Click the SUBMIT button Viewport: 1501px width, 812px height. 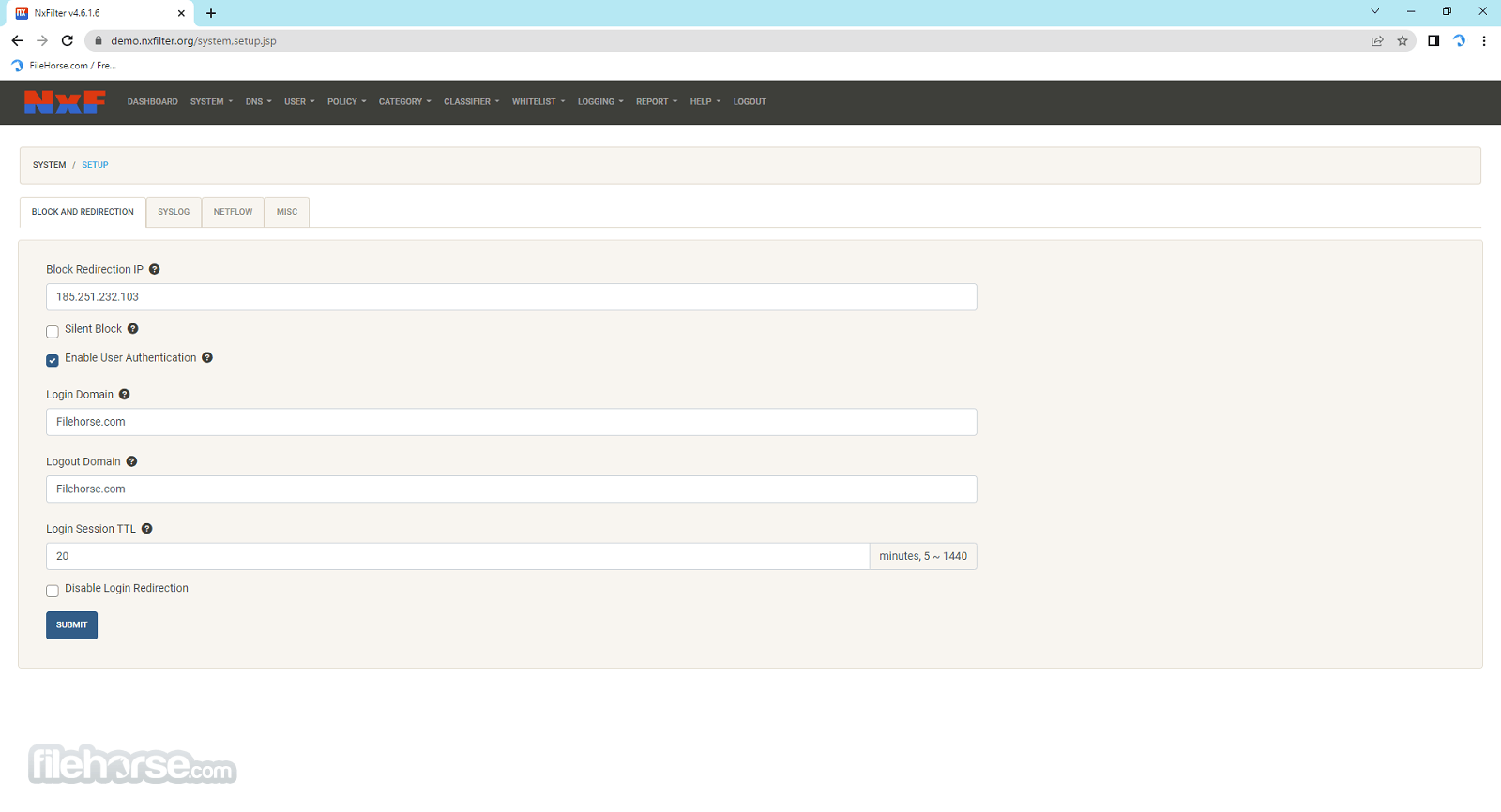pos(71,625)
